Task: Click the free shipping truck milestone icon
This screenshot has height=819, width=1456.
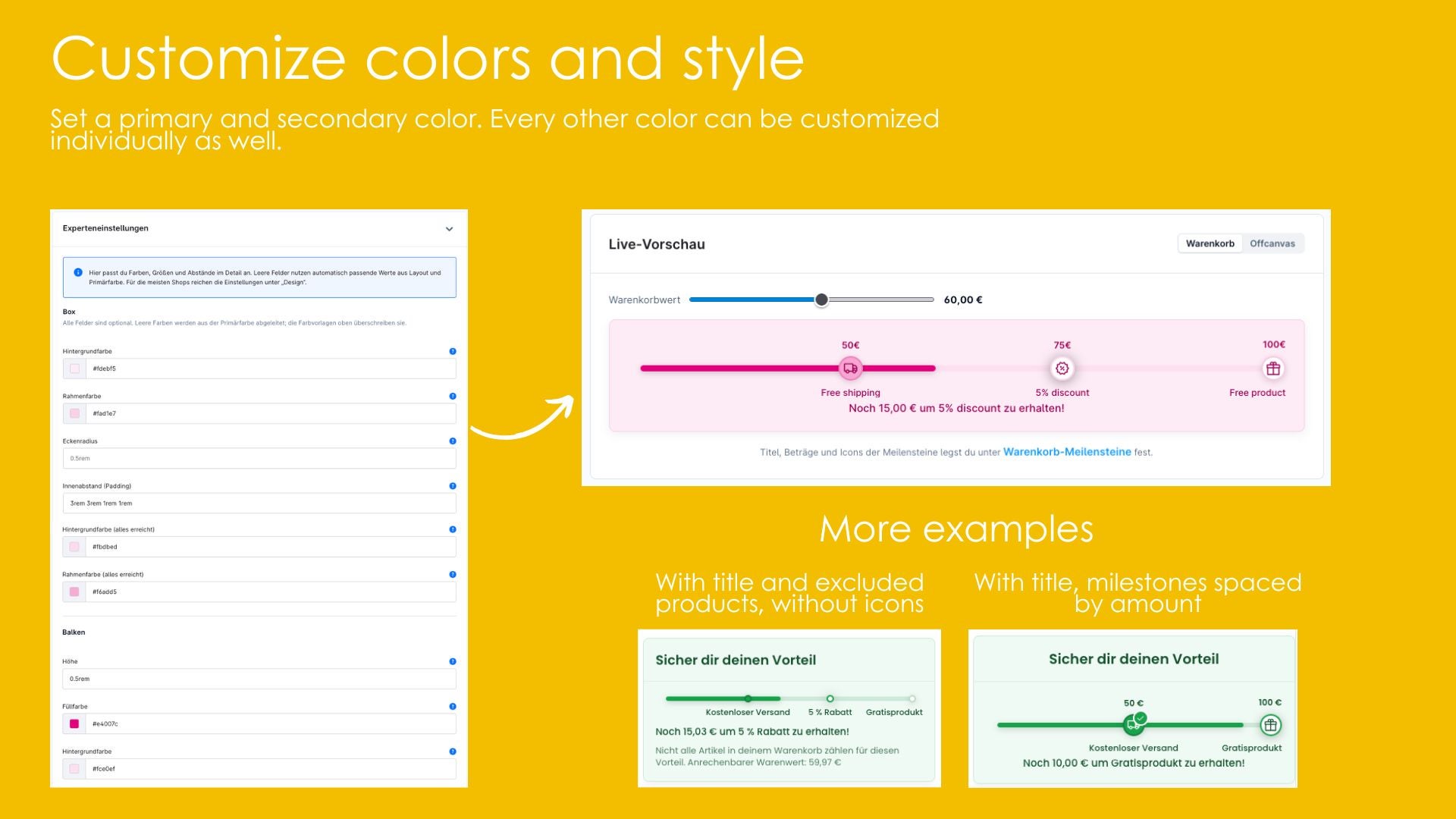Action: [x=850, y=369]
